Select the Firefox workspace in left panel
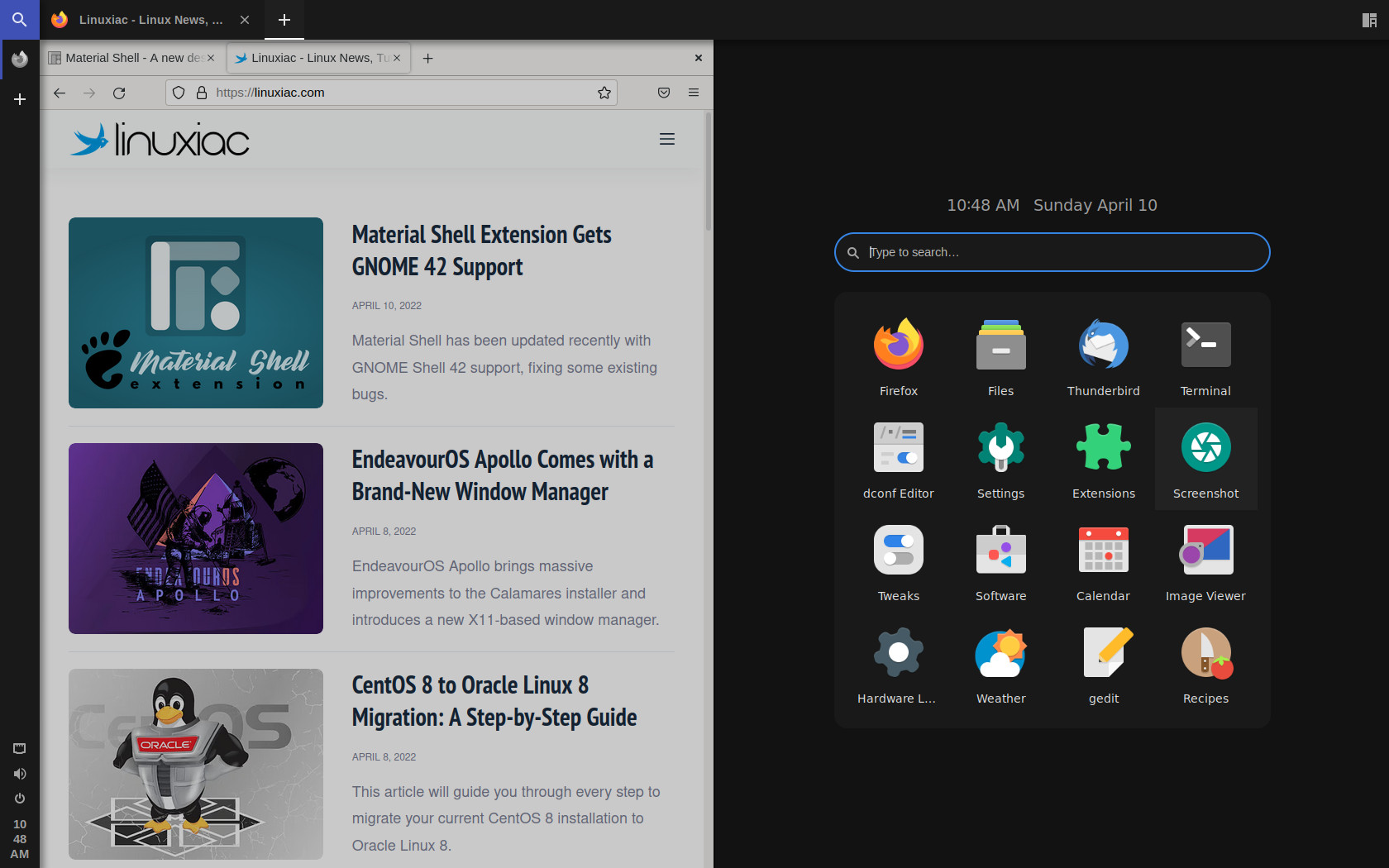The image size is (1389, 868). [20, 60]
